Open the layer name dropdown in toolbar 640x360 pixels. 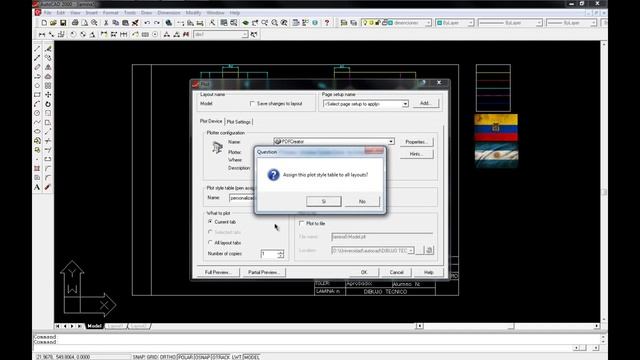[x=428, y=23]
